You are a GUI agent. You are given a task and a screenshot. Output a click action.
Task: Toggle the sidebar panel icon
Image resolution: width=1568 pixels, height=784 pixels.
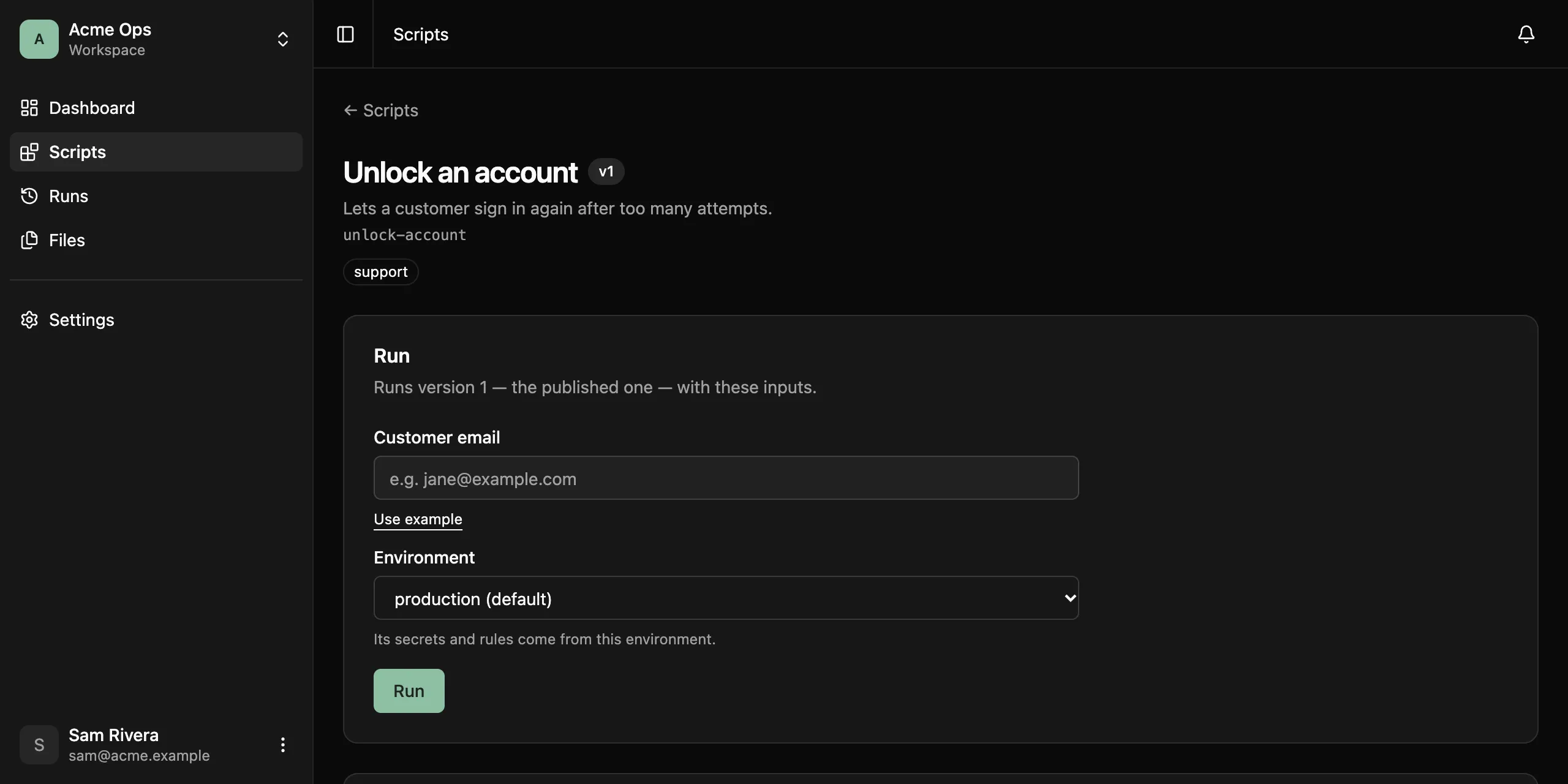click(345, 34)
